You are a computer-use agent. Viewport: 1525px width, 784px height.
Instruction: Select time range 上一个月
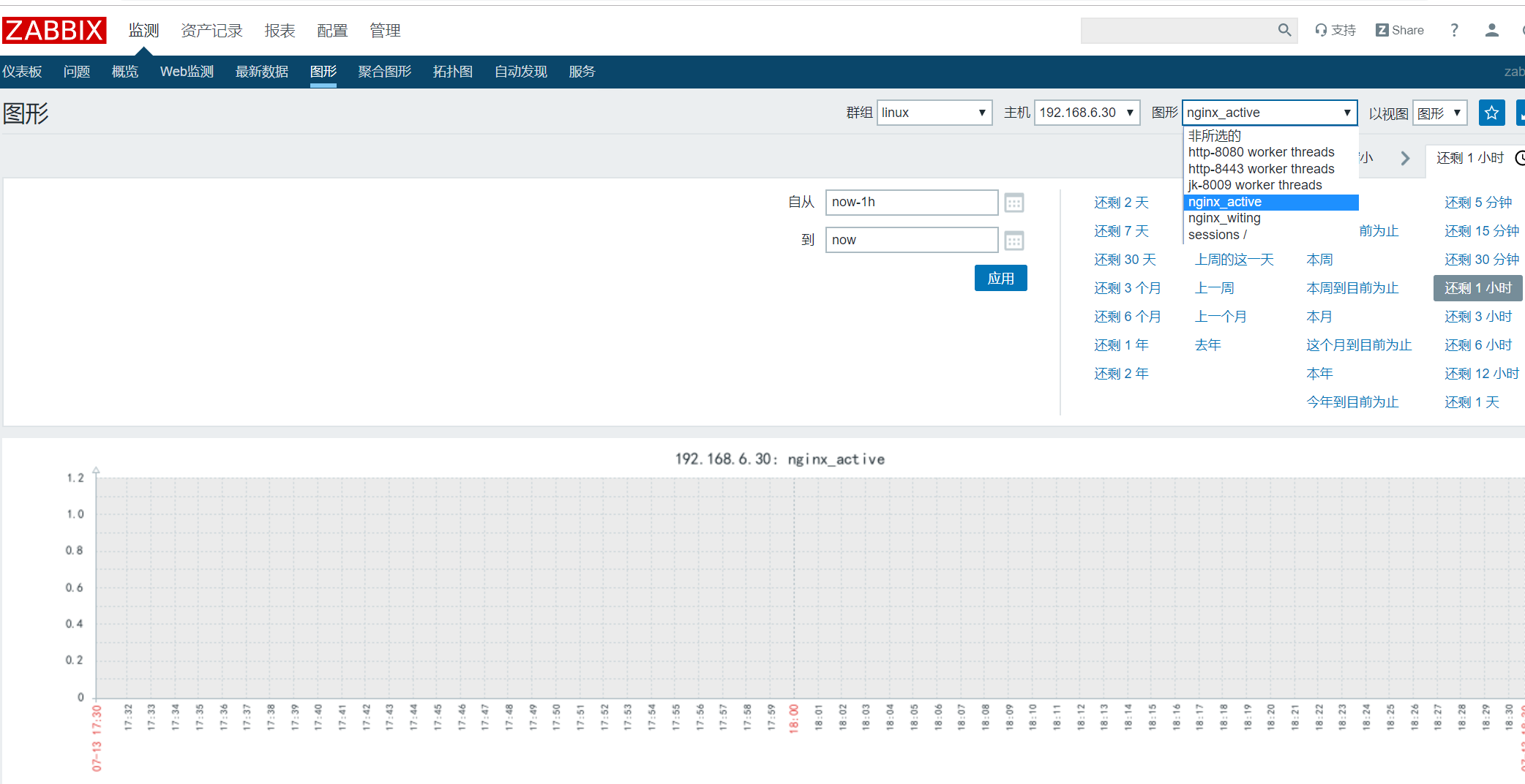click(1221, 317)
